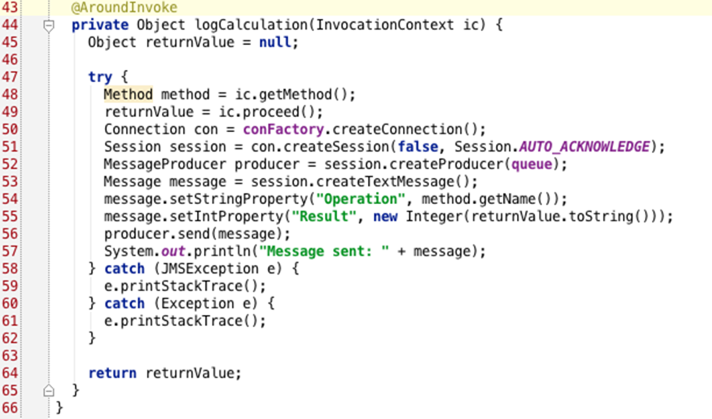Screen dimensions: 712x419
Task: Click line number 57 in the gutter
Action: 15,252
